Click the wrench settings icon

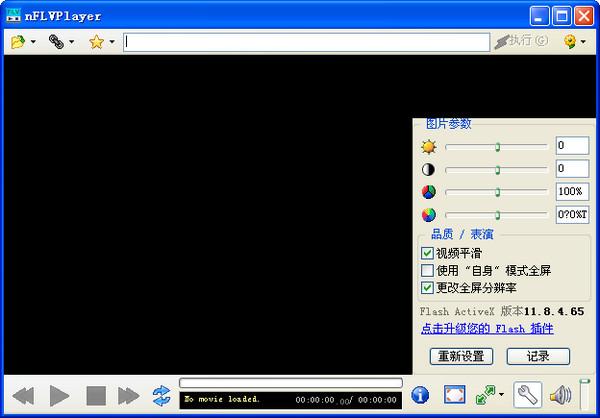(527, 395)
